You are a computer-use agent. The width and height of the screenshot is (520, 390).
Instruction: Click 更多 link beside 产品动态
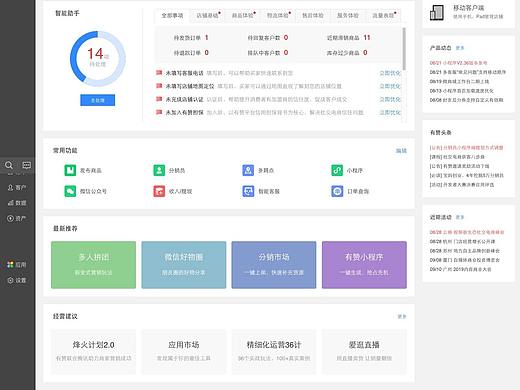[x=460, y=48]
